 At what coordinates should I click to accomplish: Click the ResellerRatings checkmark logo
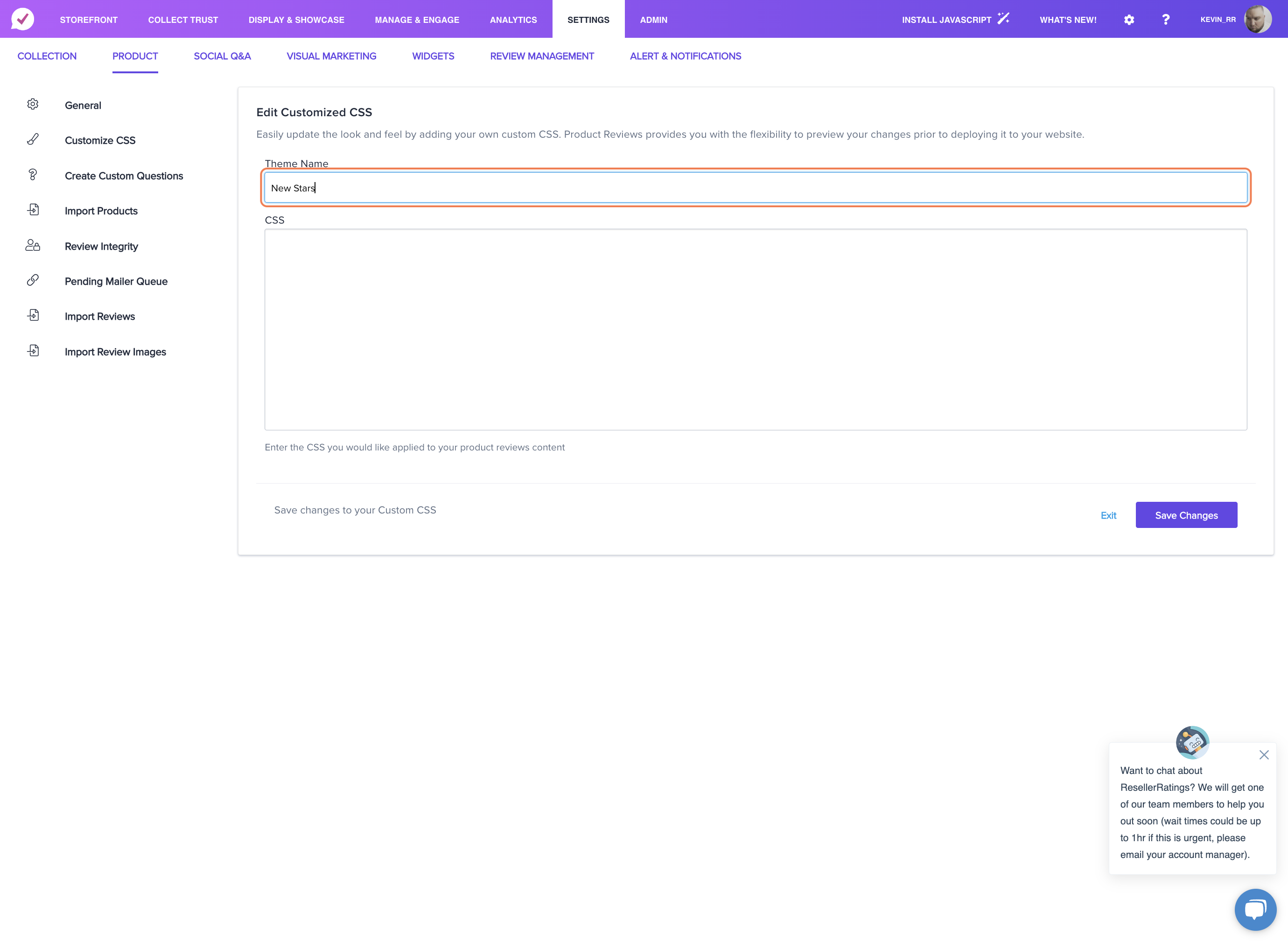[x=23, y=19]
